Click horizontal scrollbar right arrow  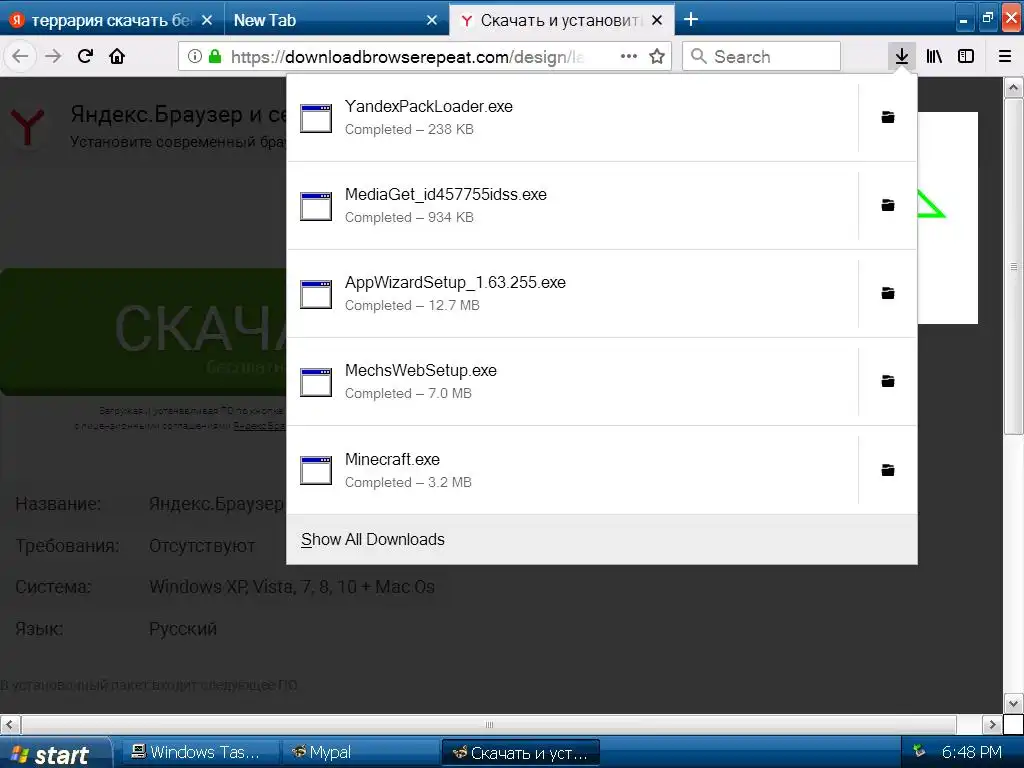point(992,724)
